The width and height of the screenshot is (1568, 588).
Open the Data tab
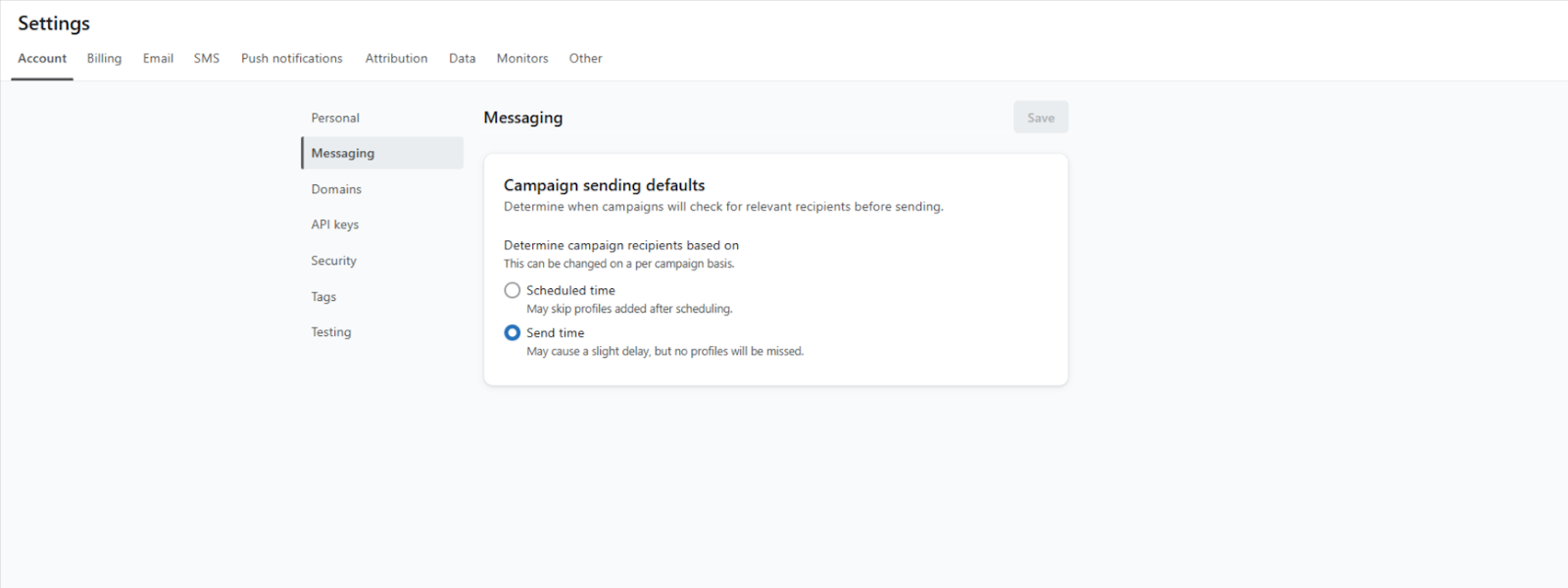click(463, 59)
